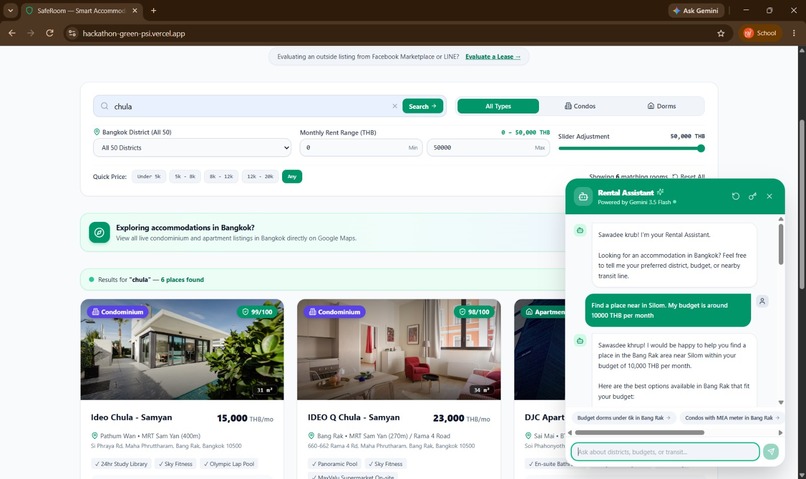Screen dimensions: 806x479
Task: Reset Rental Assistant chat with refresh icon
Action: click(736, 196)
